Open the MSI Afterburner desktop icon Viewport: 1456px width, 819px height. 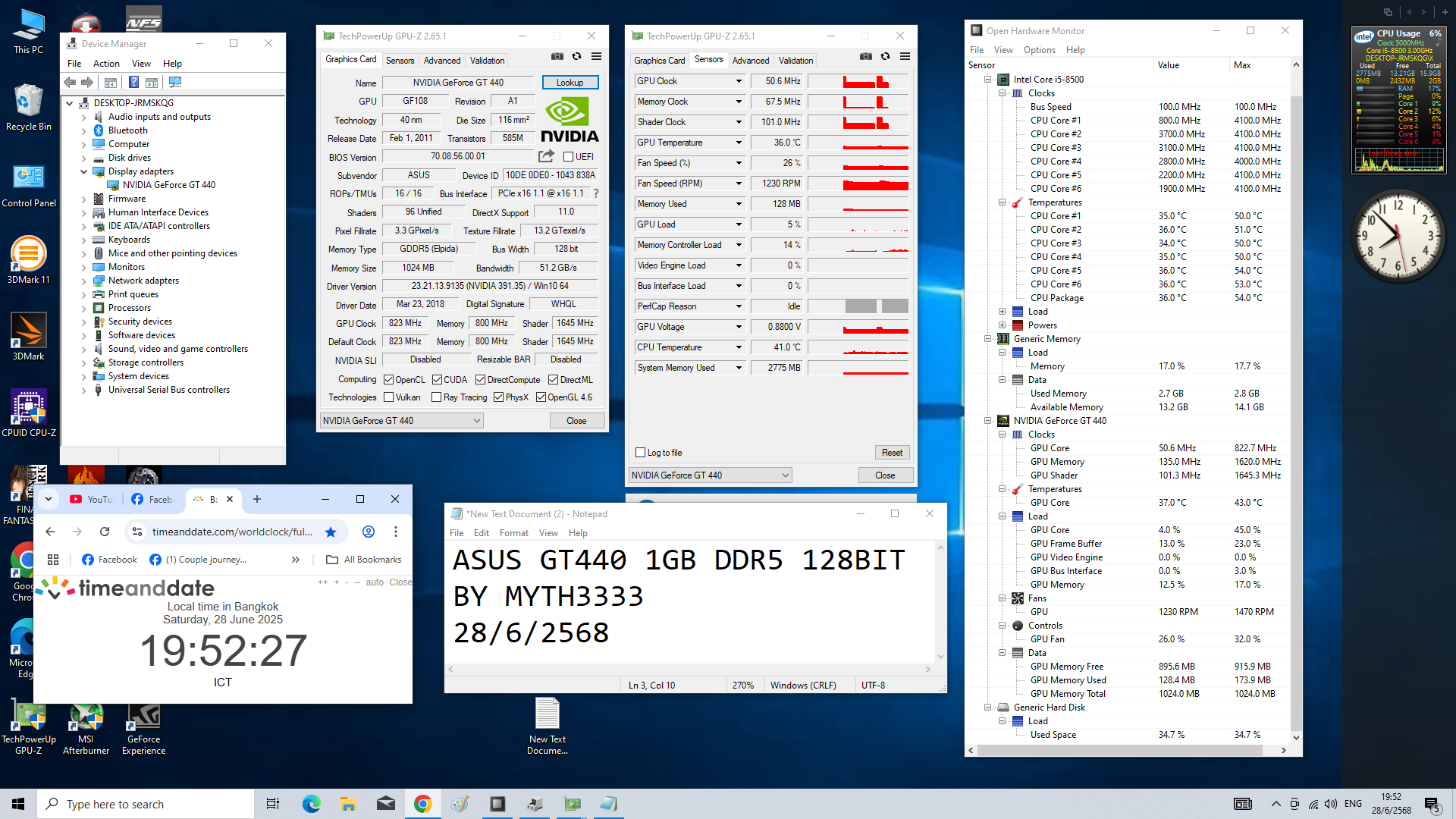click(86, 728)
